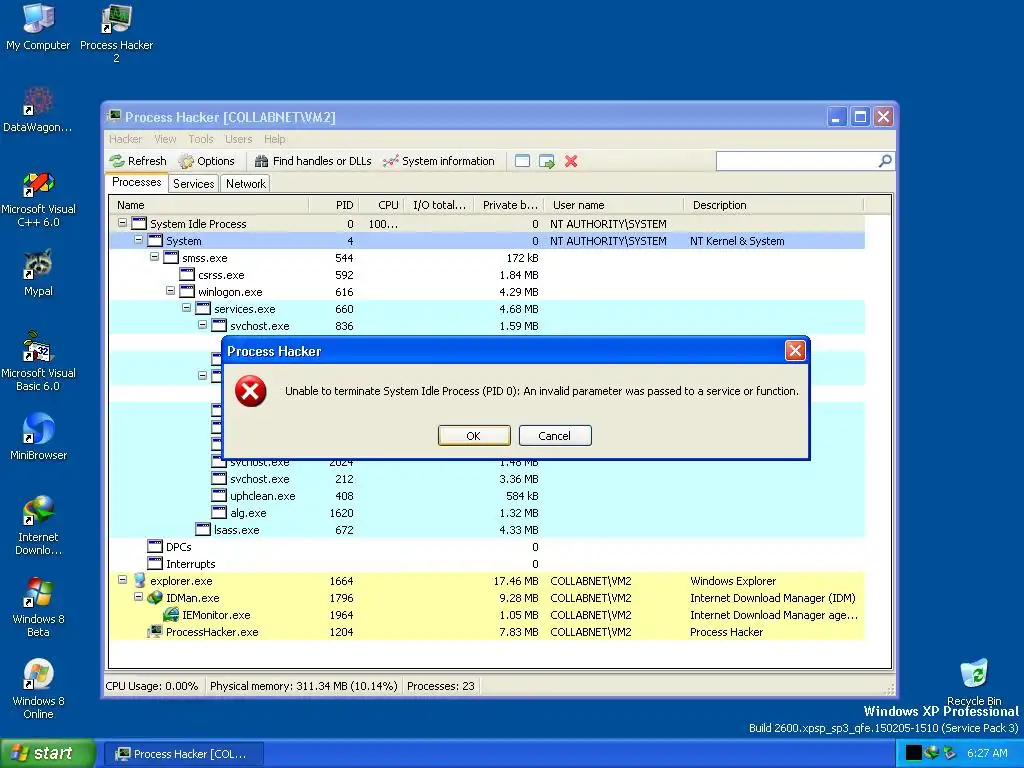
Task: Click the search magnifier icon
Action: [885, 161]
